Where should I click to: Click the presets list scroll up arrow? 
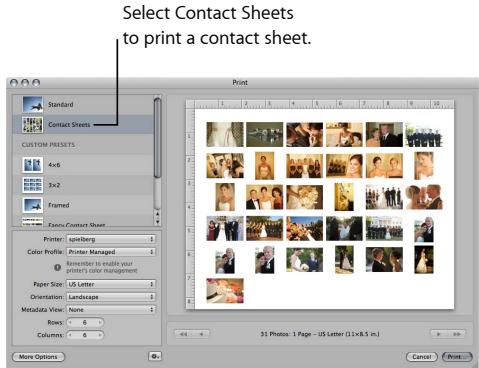157,214
